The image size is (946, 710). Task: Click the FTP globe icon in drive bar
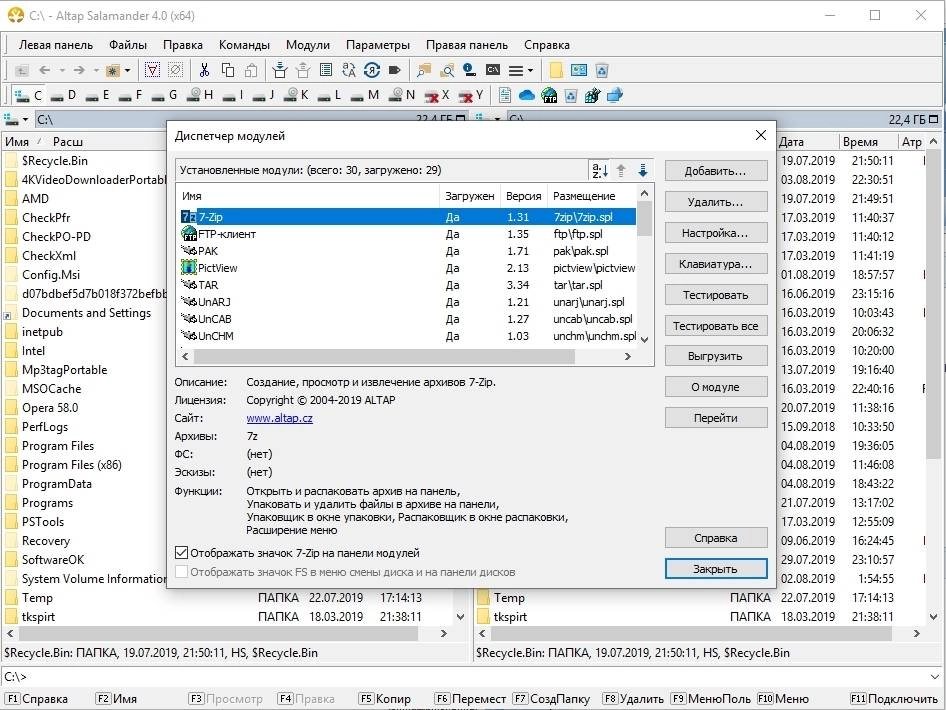pyautogui.click(x=549, y=95)
